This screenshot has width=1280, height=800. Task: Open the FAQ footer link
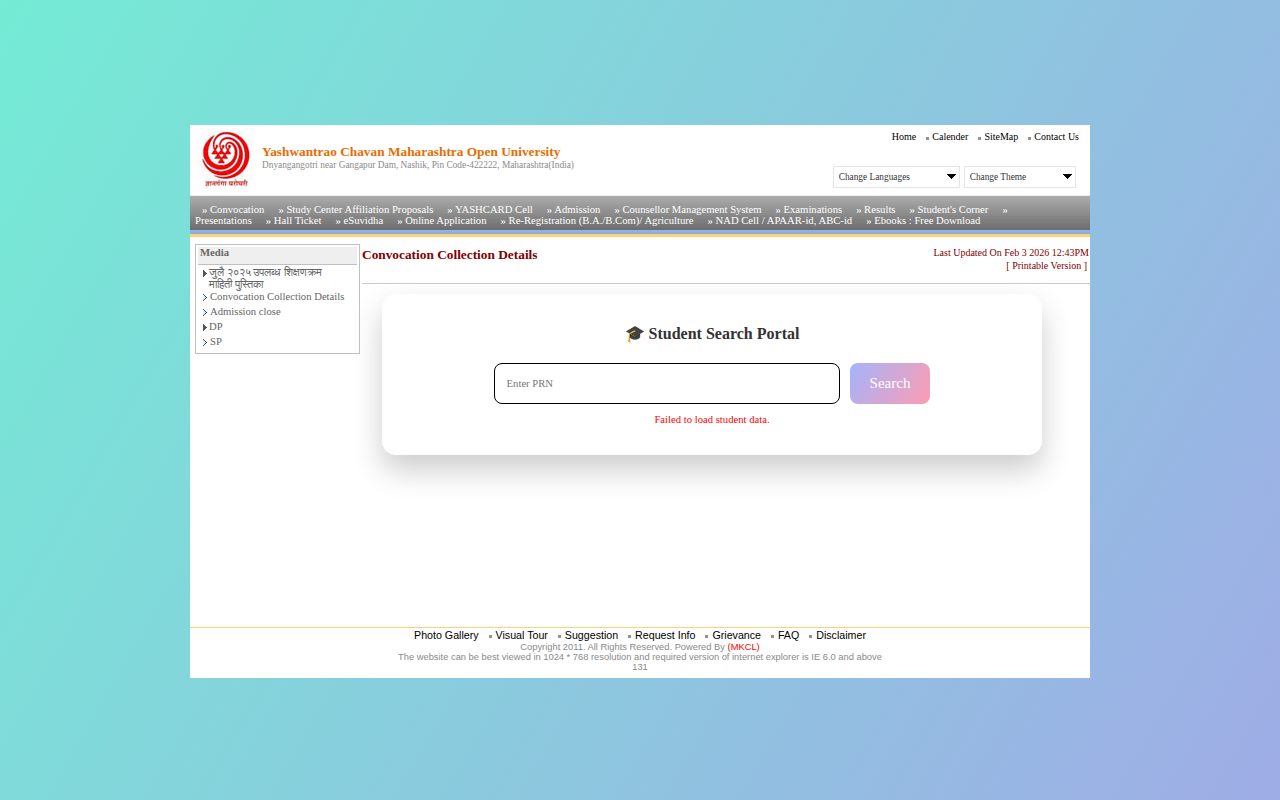789,636
